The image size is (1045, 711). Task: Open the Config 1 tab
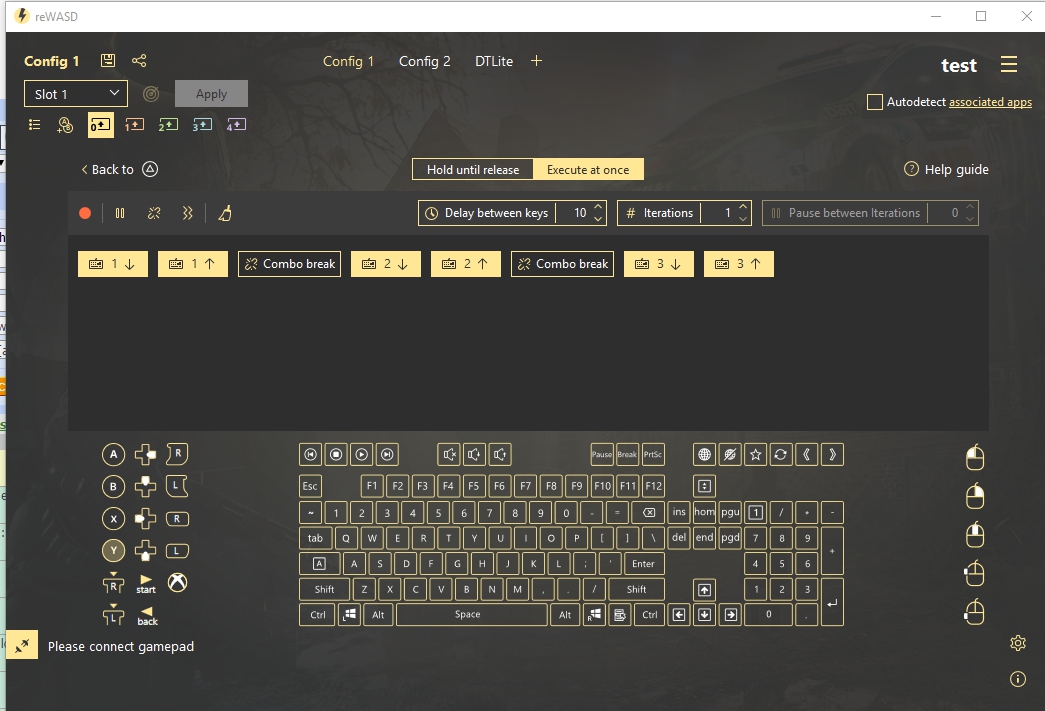point(348,61)
